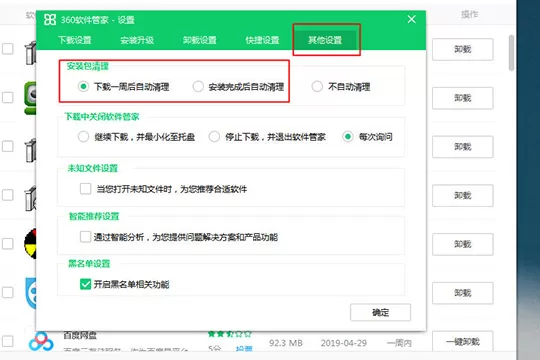Click 卸载 in the green webcam row
The width and height of the screenshot is (540, 360).
[x=463, y=98]
